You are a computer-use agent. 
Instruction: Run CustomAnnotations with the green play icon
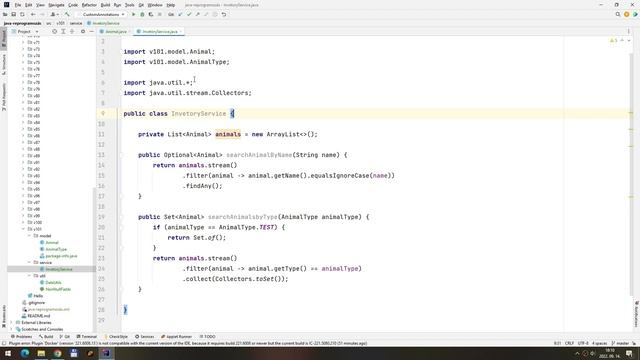[x=133, y=14]
